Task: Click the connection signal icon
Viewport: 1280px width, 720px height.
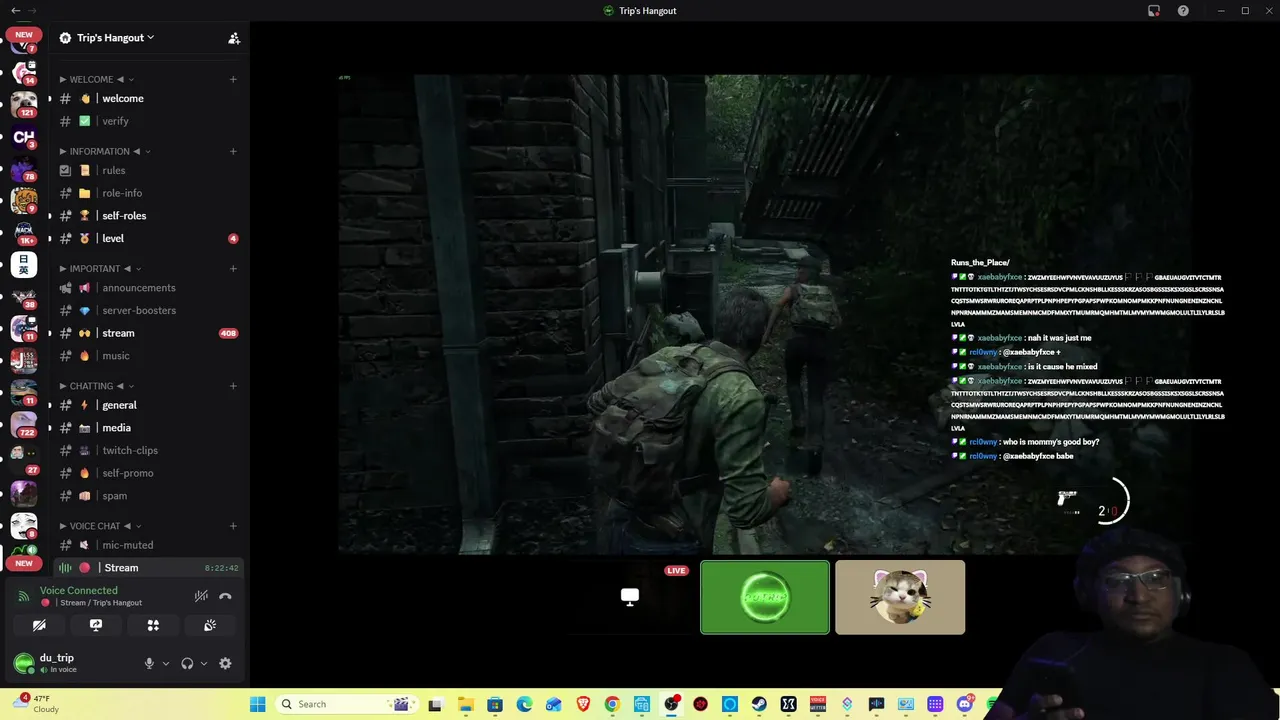Action: coord(24,596)
